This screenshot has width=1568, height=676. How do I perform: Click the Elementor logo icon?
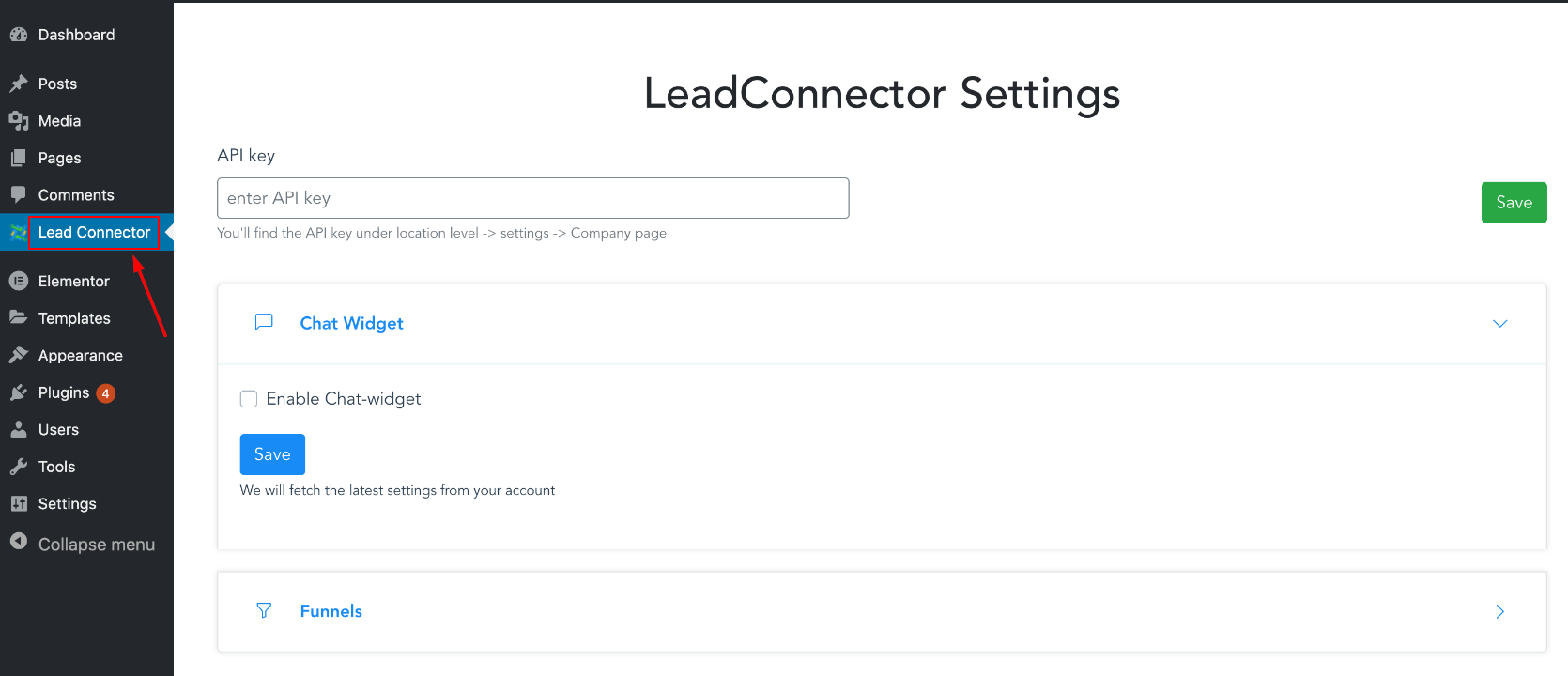19,281
